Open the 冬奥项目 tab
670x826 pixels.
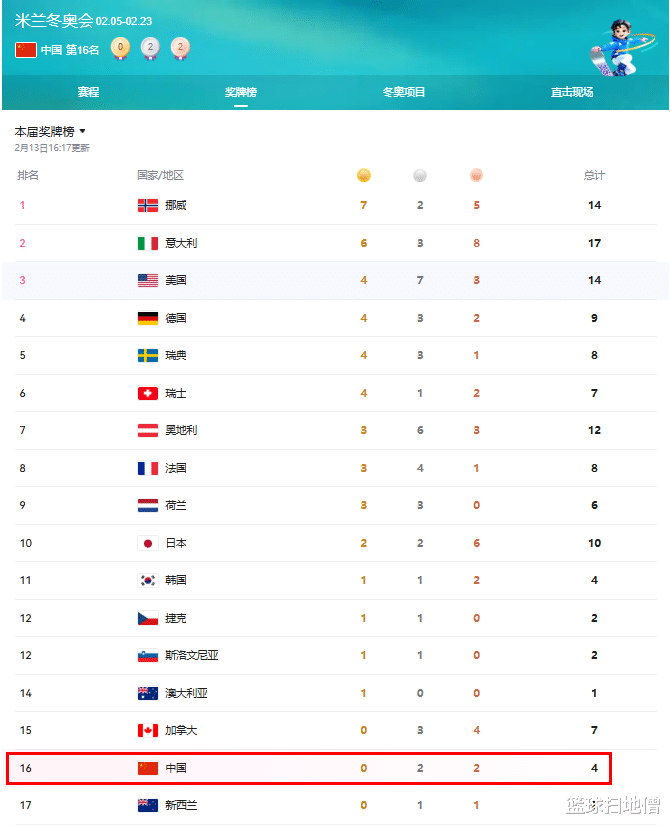click(404, 92)
